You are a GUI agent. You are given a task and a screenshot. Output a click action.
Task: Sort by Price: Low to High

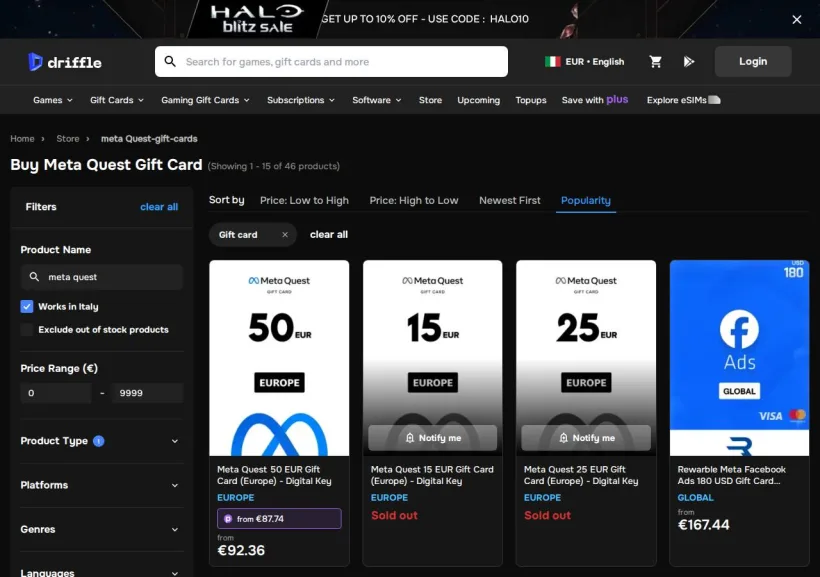(304, 200)
